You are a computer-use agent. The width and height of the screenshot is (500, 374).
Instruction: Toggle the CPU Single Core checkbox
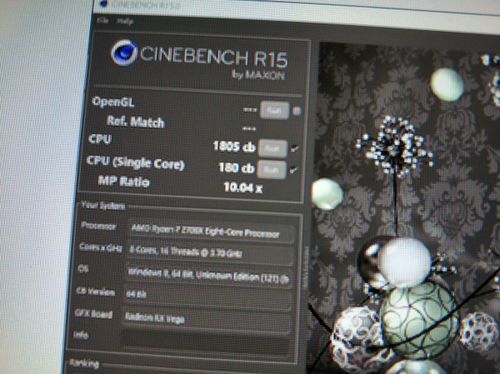tap(294, 170)
